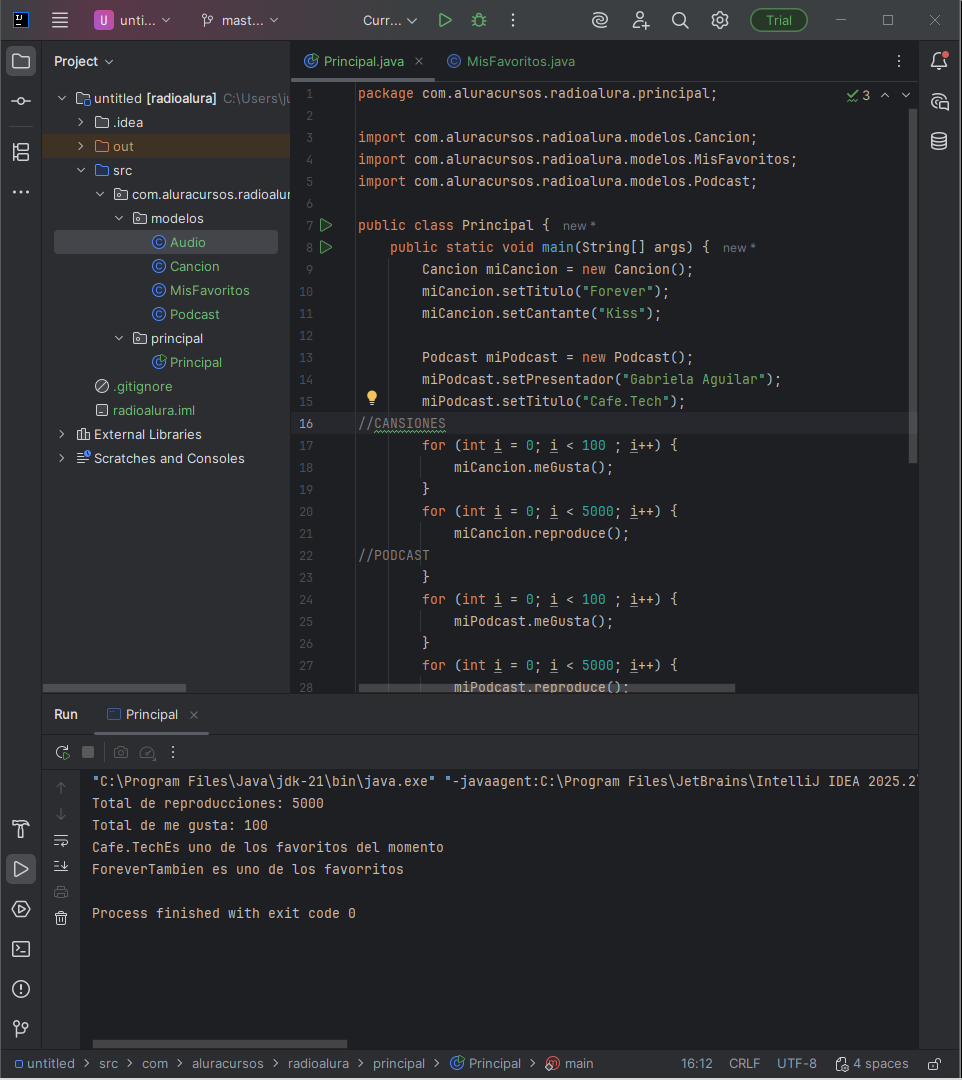Open the Terminal tool window

click(x=21, y=949)
